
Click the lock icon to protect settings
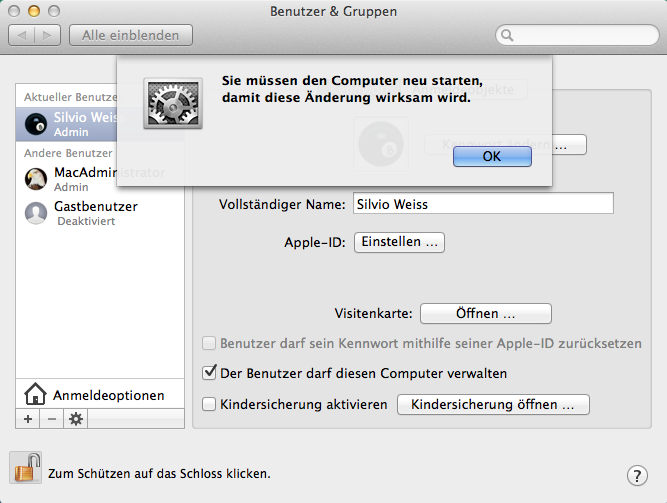[26, 467]
